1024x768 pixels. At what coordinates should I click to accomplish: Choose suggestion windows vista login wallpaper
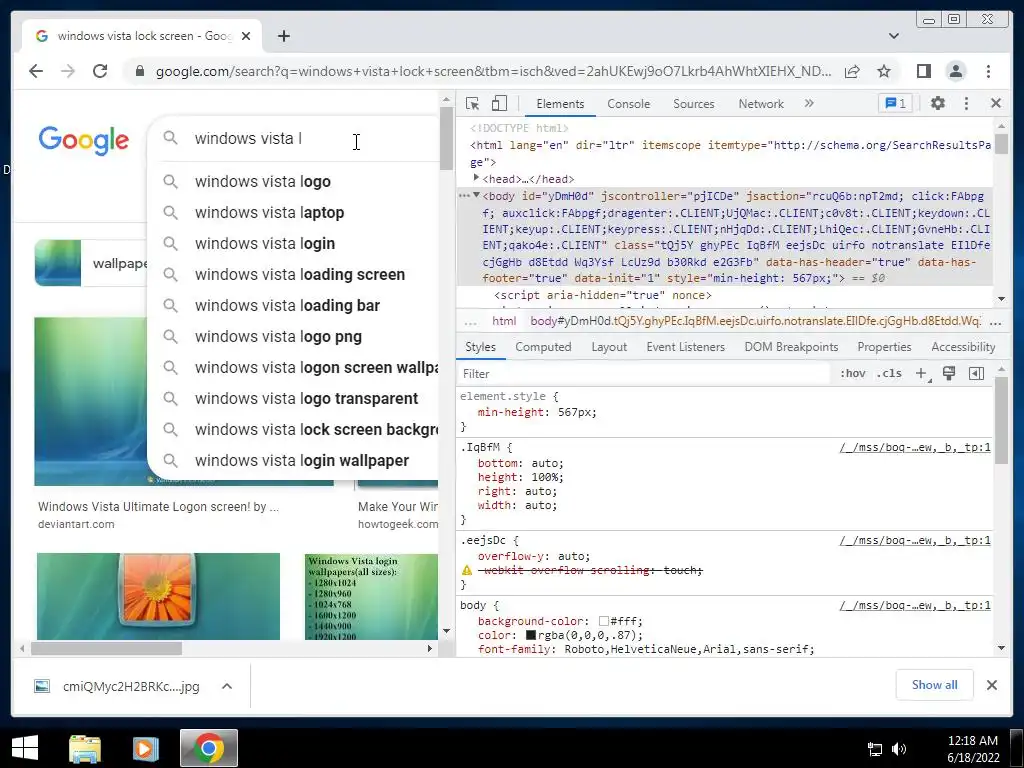(x=302, y=460)
